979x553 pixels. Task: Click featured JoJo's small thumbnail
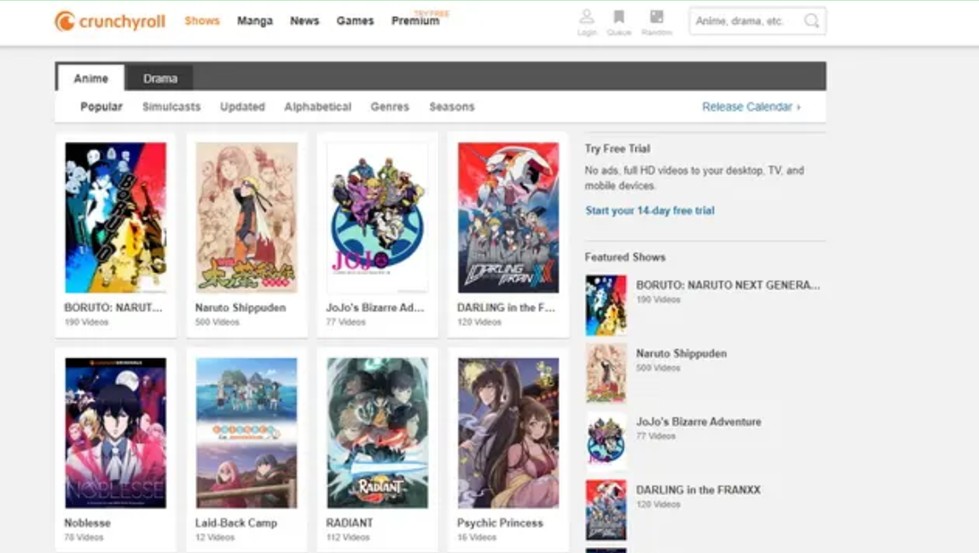tap(606, 442)
